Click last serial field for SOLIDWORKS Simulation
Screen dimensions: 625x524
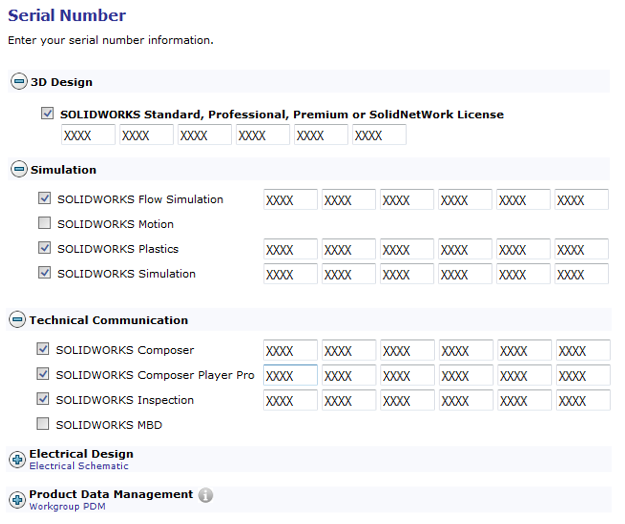(x=581, y=274)
